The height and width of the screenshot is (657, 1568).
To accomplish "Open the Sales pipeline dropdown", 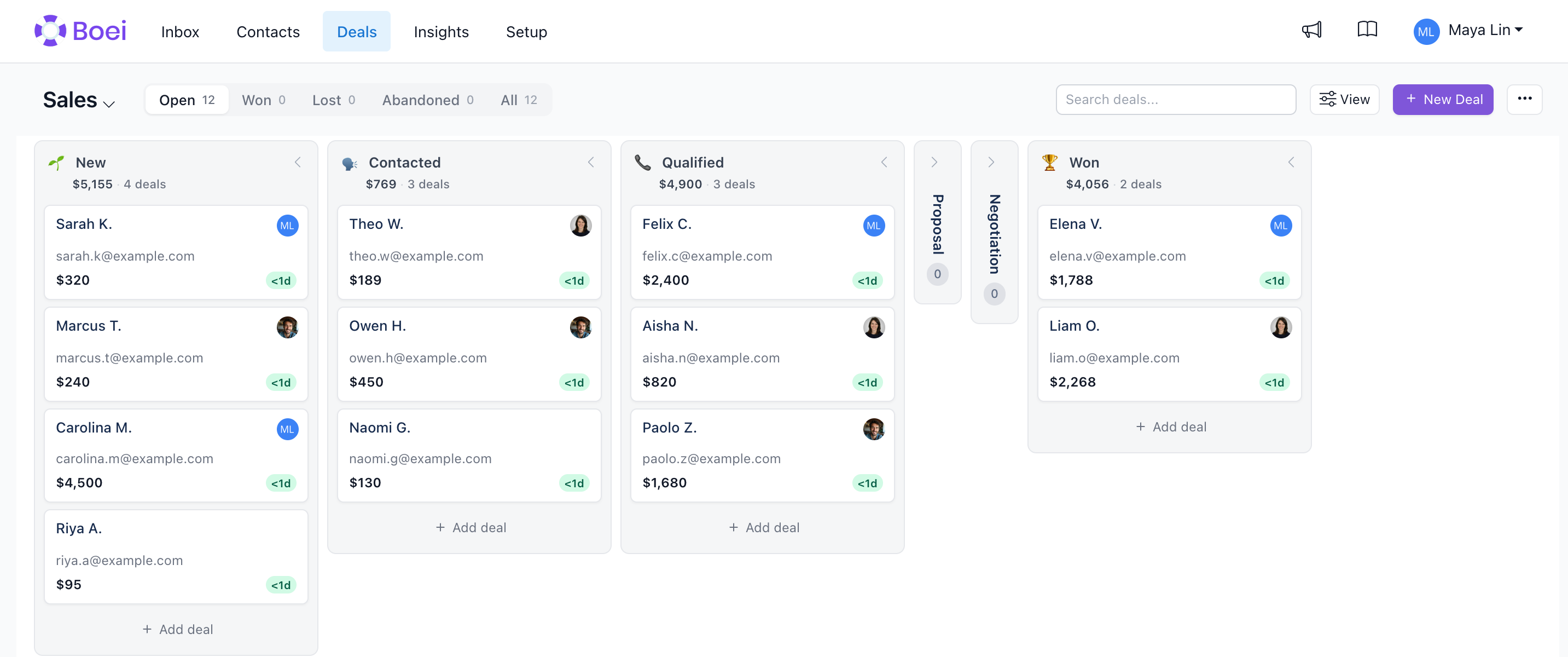I will coord(79,100).
